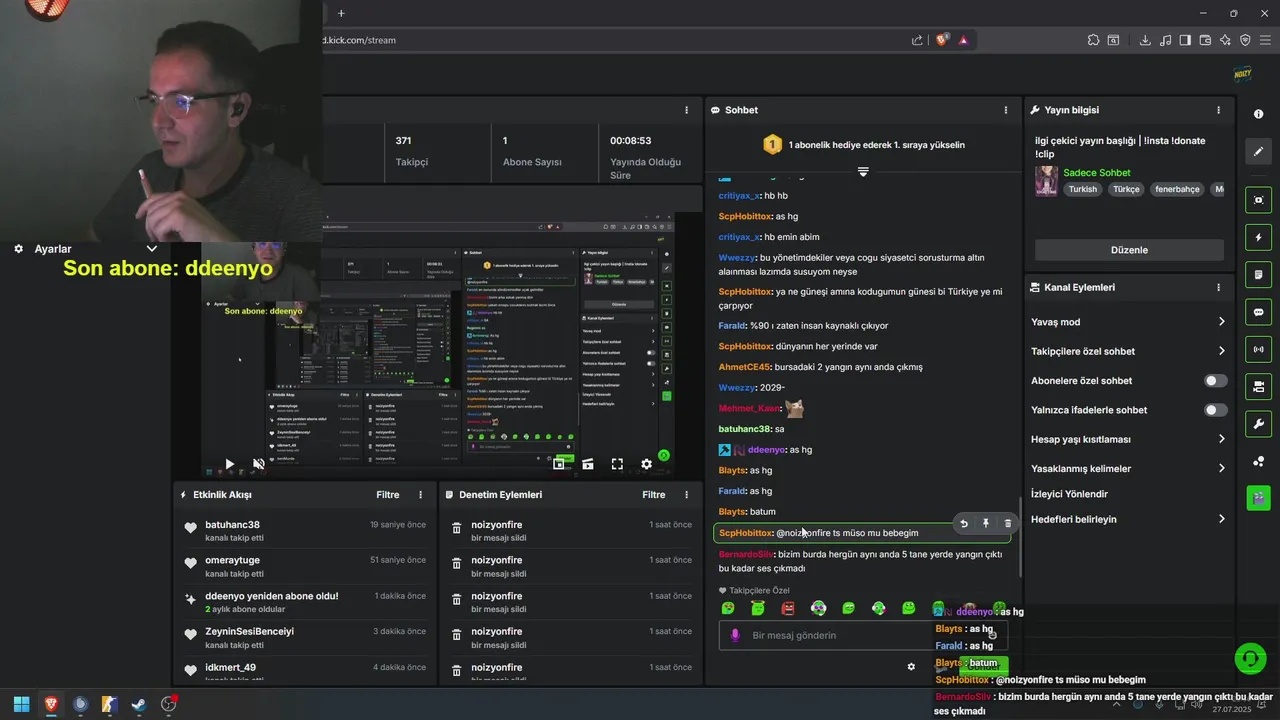Click the Düzenle button
The height and width of the screenshot is (720, 1280).
pos(1129,250)
